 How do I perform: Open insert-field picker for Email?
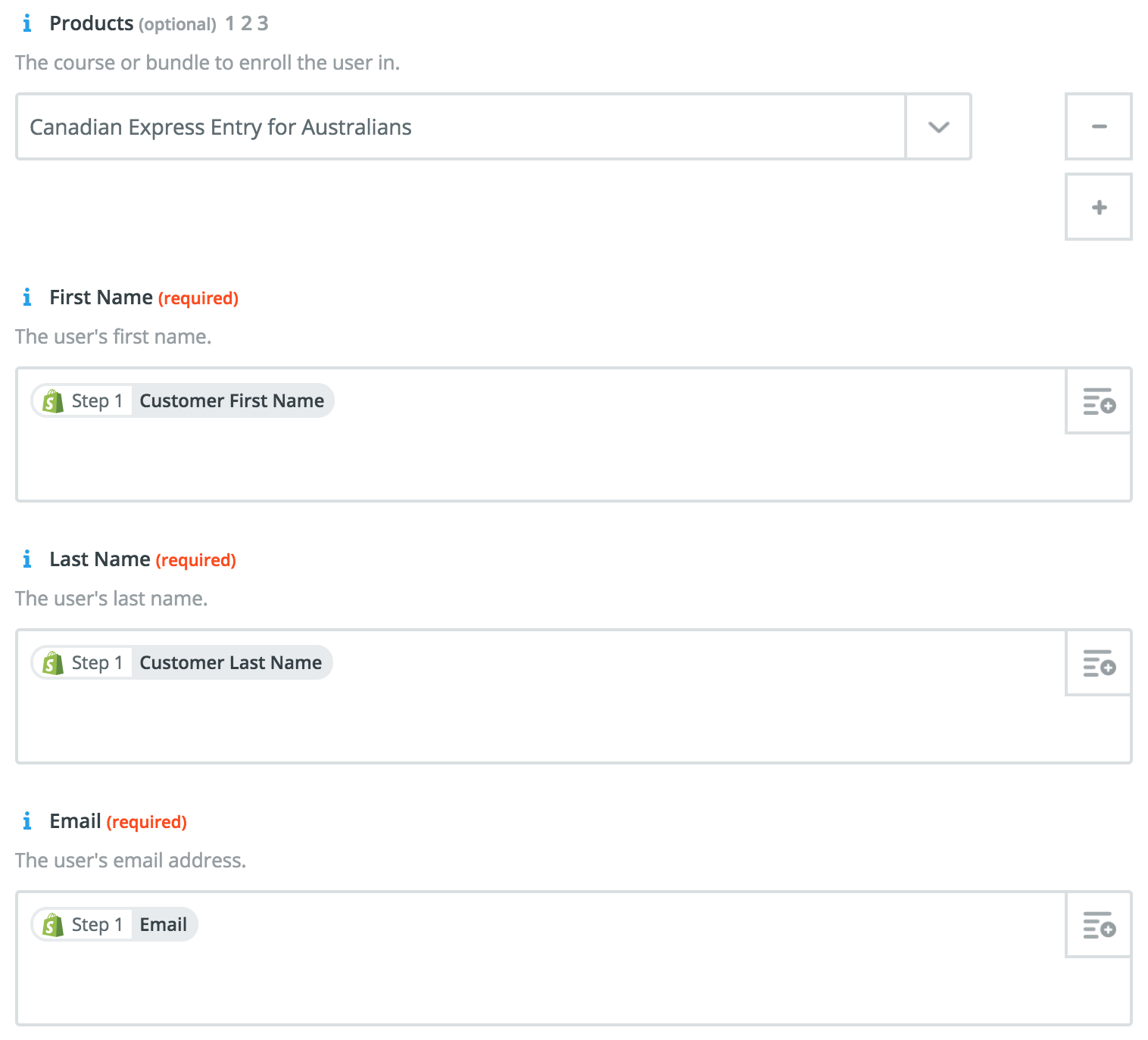coord(1099,925)
